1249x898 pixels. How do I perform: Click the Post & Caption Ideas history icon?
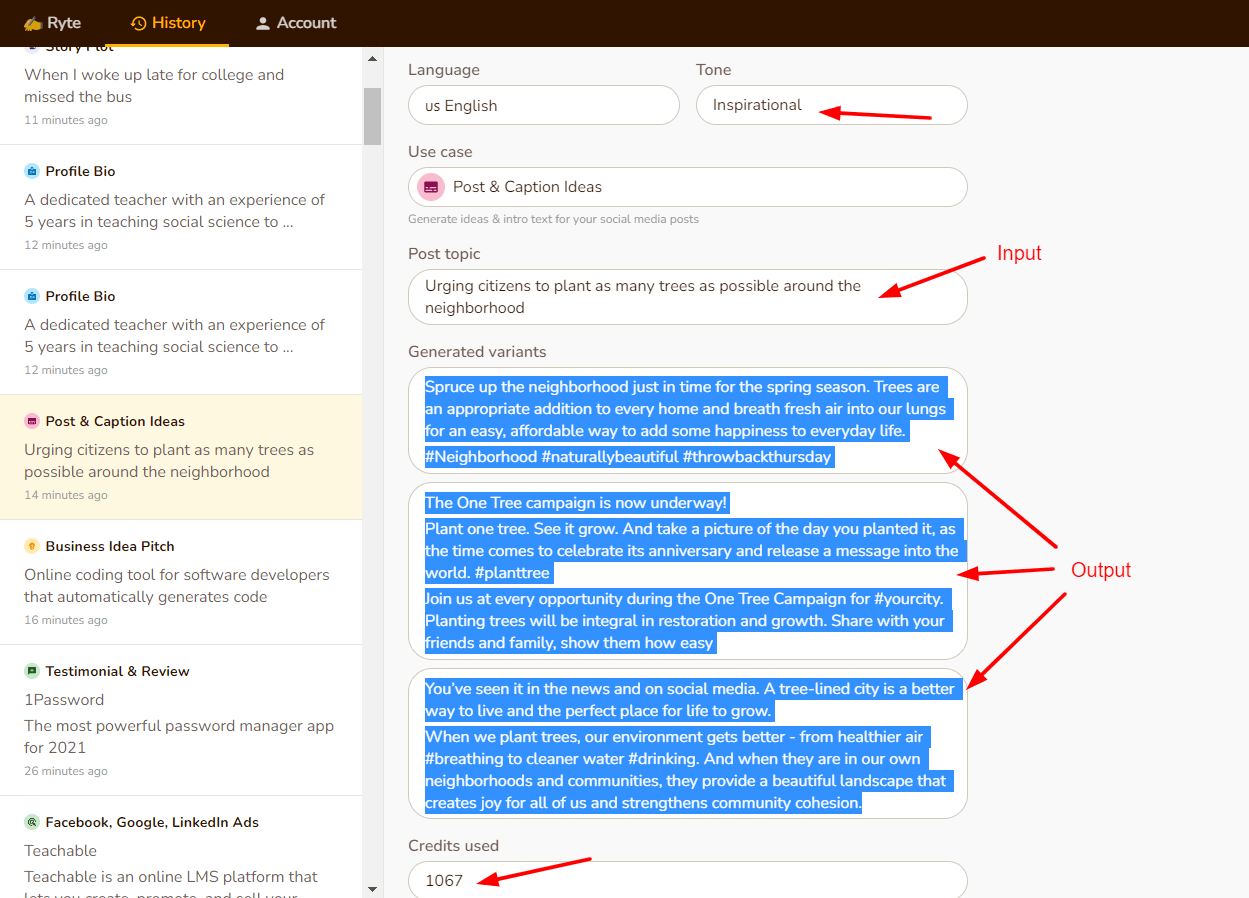[x=32, y=421]
